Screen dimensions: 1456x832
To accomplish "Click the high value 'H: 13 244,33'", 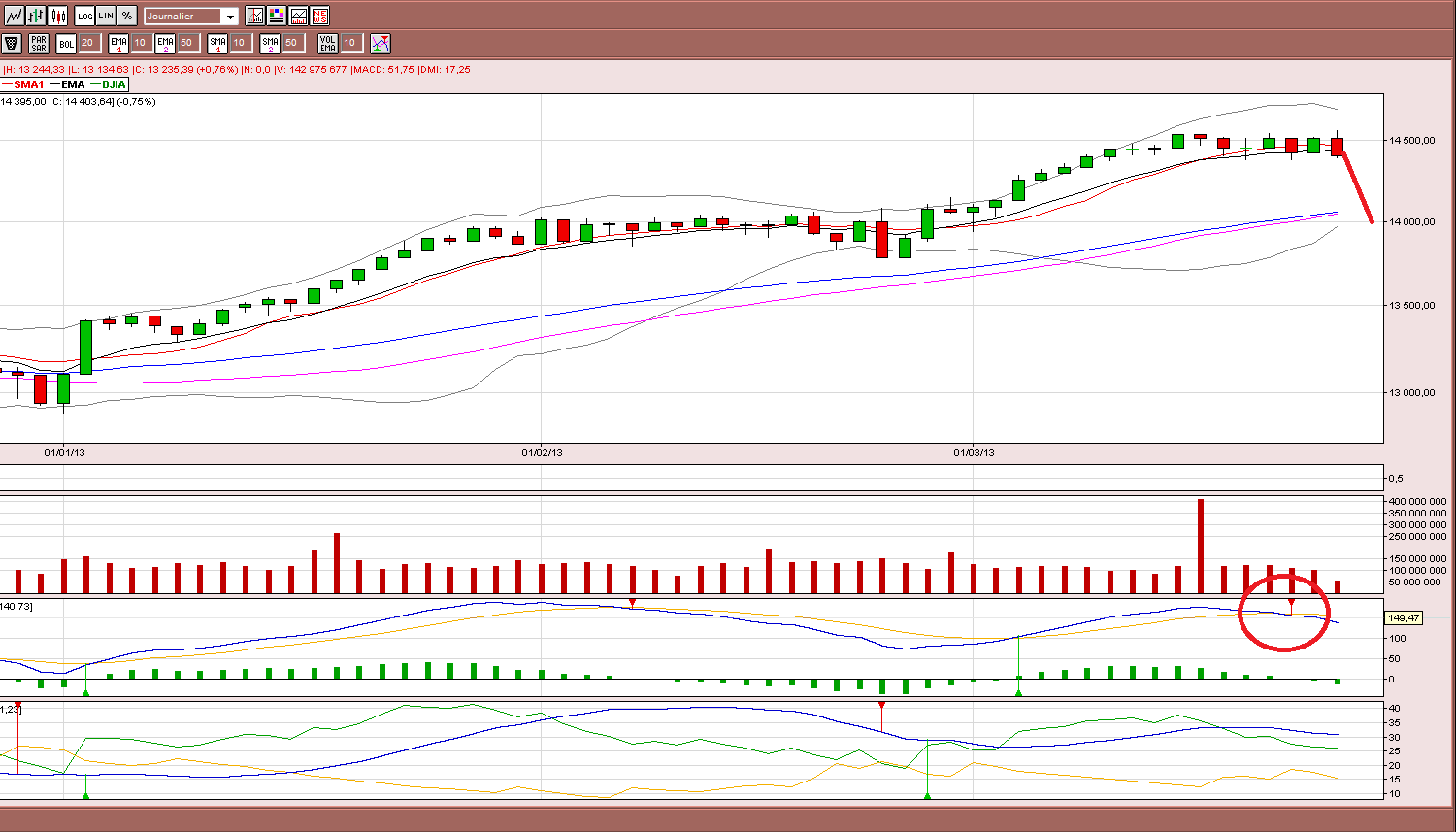I will [x=35, y=70].
